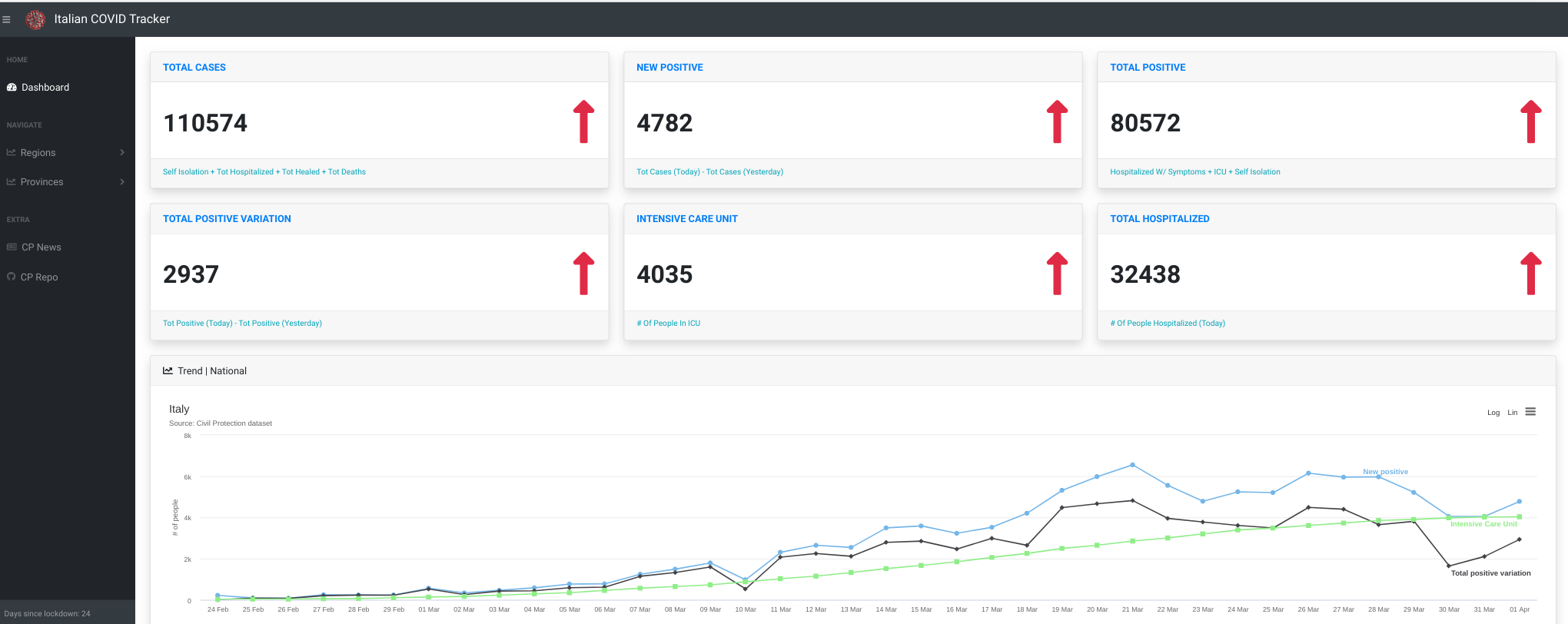
Task: Click the Provinces chart icon
Action: click(x=12, y=182)
